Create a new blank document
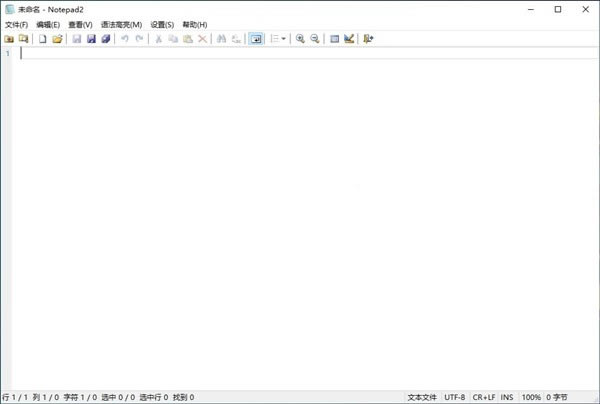Image resolution: width=600 pixels, height=404 pixels. coord(43,39)
